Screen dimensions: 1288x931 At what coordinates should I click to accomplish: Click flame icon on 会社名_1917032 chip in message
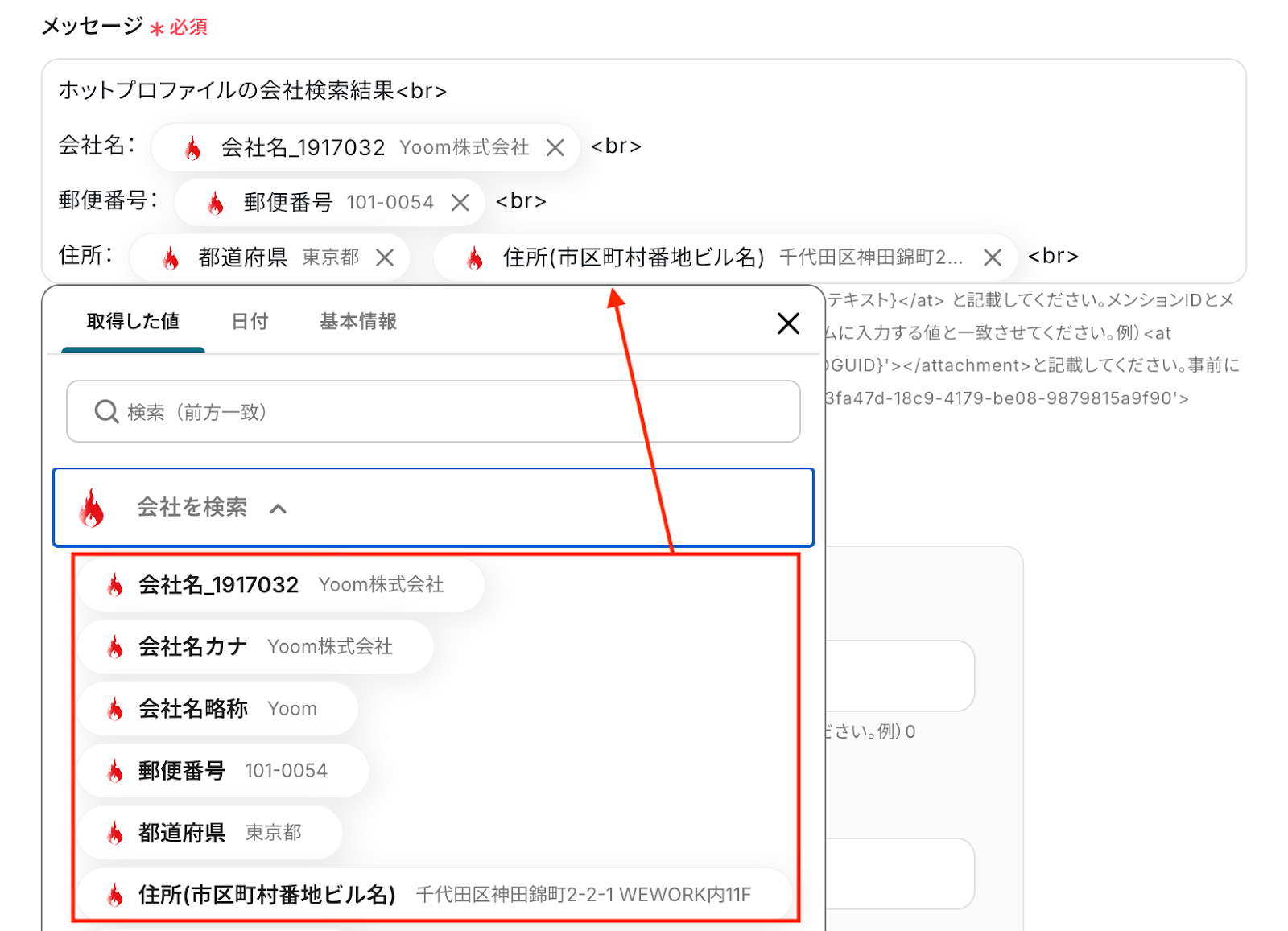click(x=192, y=148)
